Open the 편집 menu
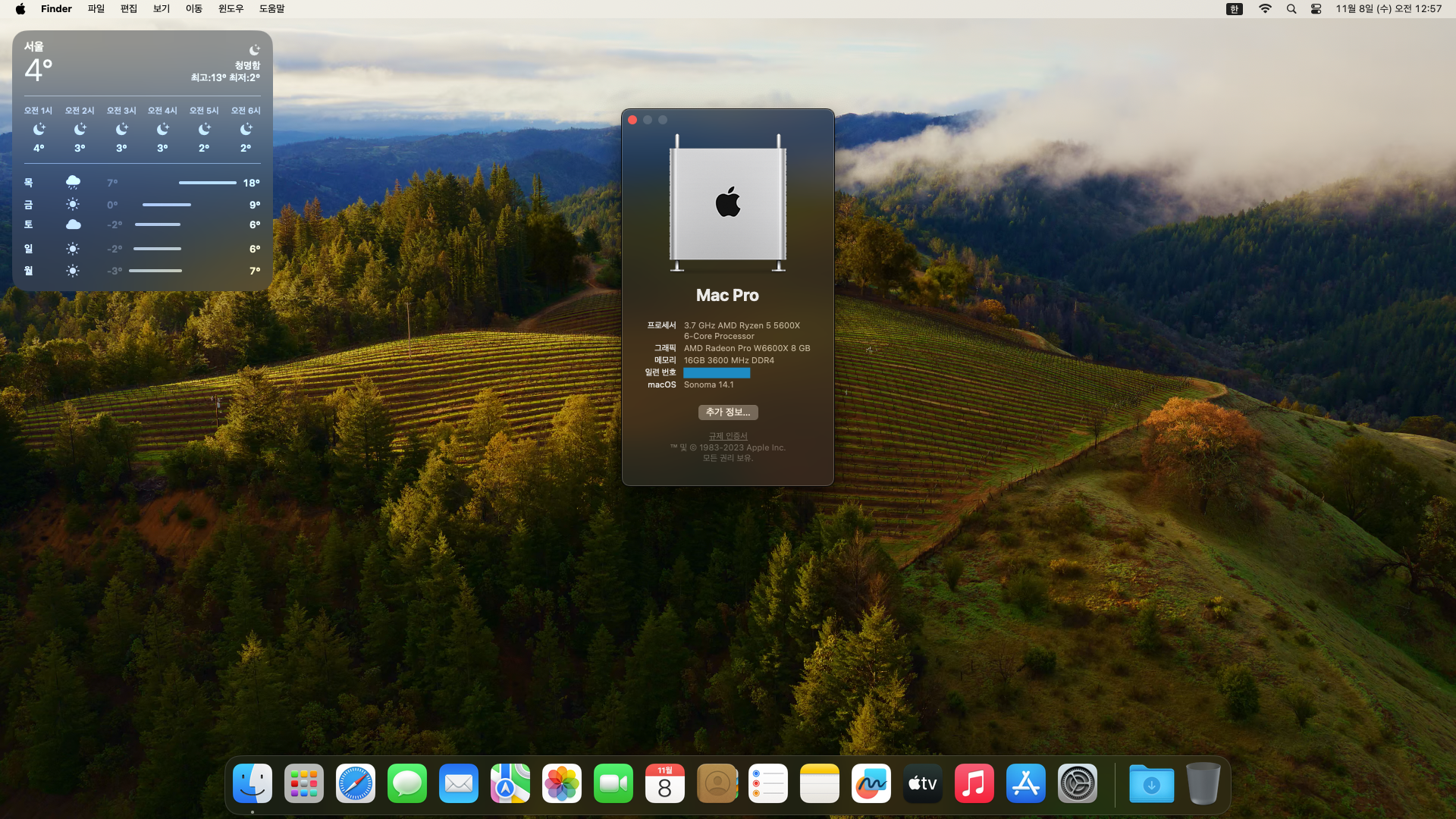Viewport: 1456px width, 819px height. click(129, 9)
